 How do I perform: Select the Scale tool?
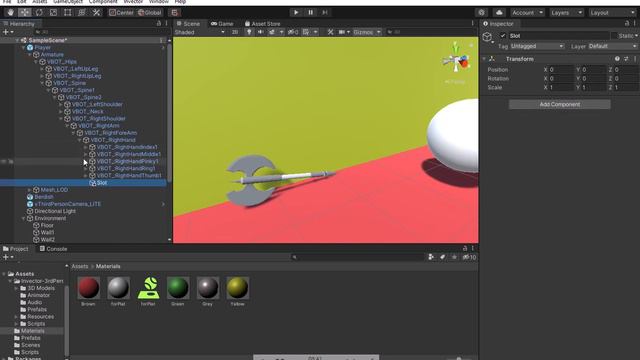(53, 13)
